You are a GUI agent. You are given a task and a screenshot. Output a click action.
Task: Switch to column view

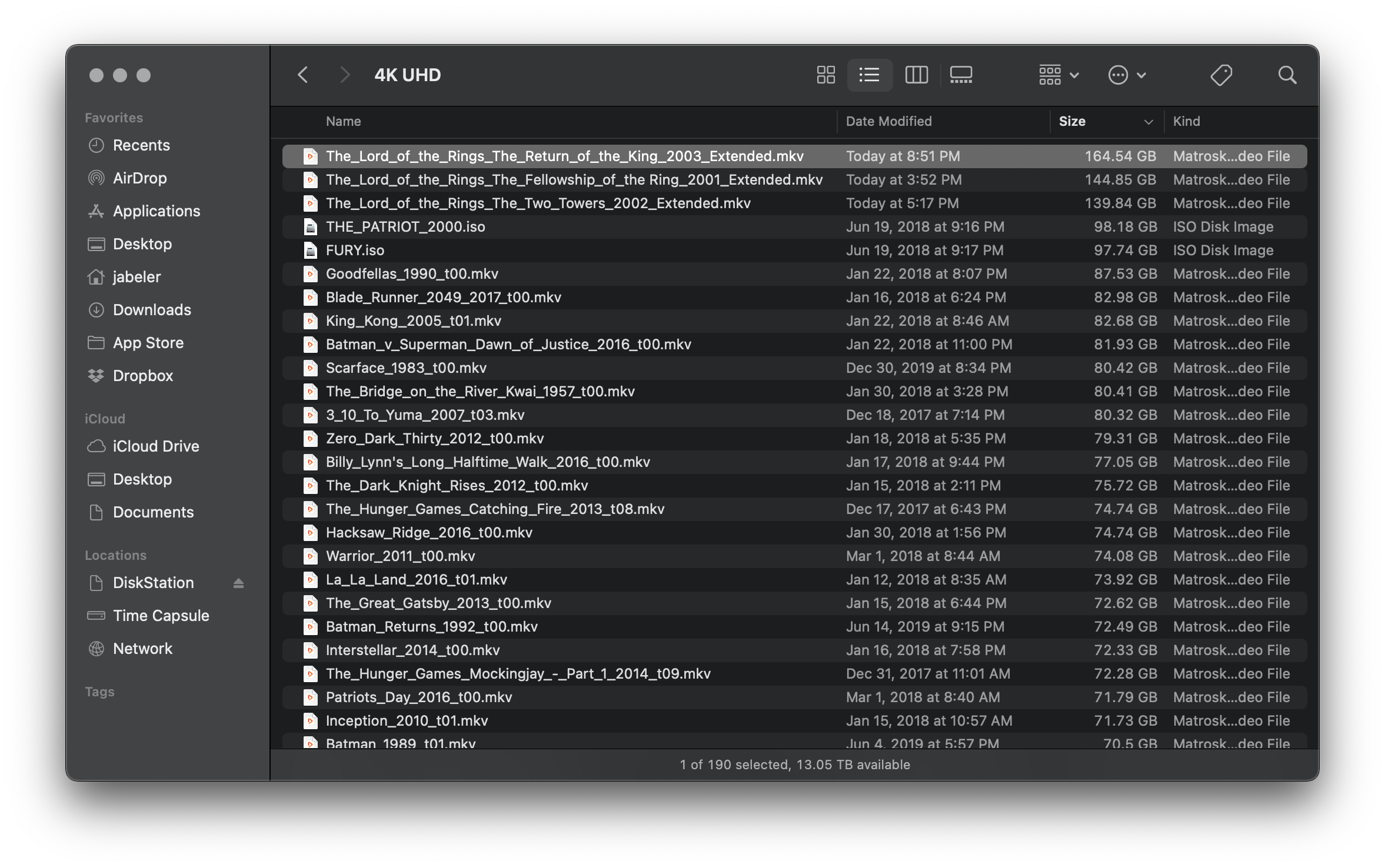[916, 75]
